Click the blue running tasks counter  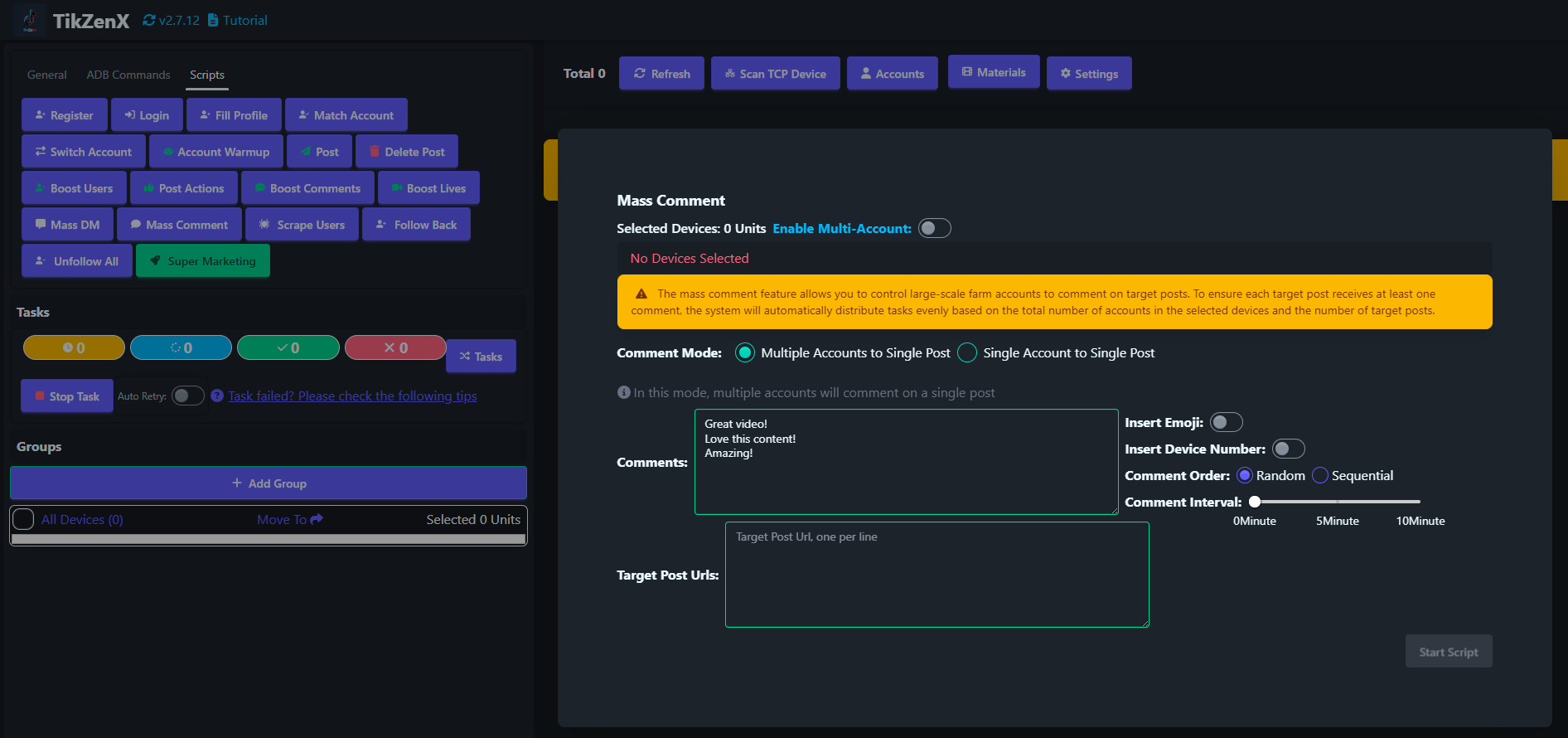point(181,347)
